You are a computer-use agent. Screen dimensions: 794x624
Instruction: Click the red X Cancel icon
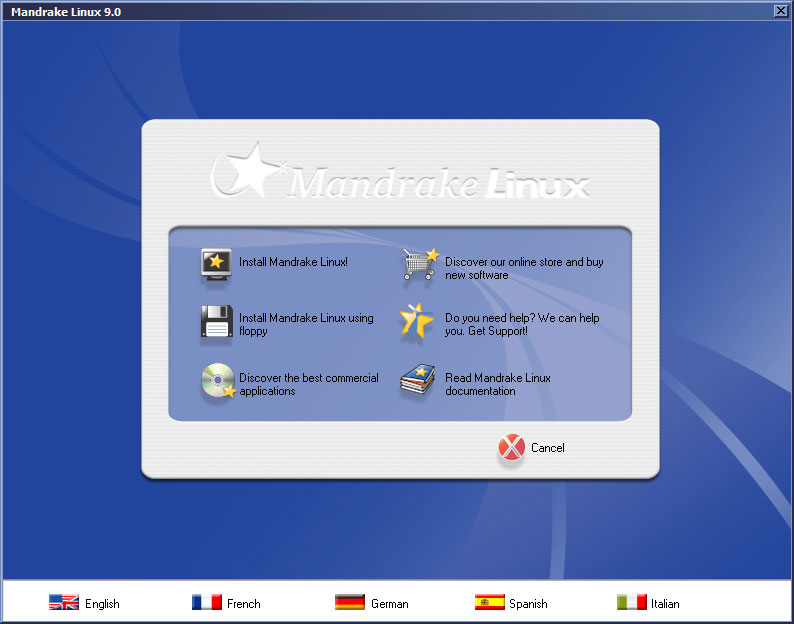511,447
